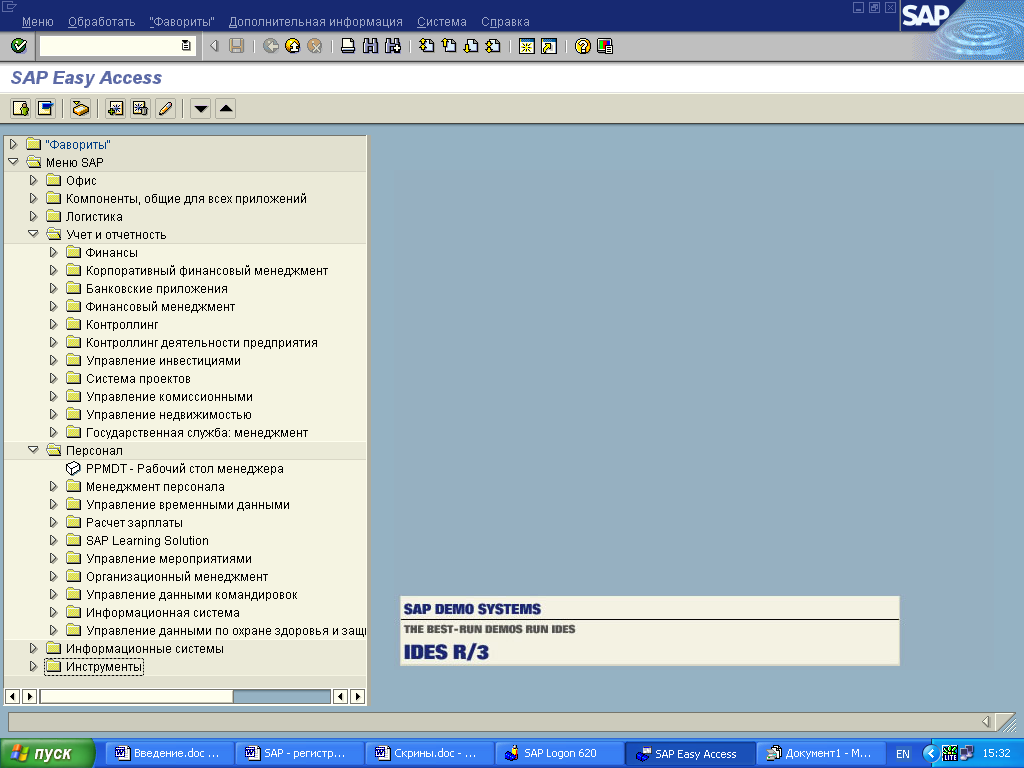
Task: Click the Create New Session icon
Action: click(526, 46)
